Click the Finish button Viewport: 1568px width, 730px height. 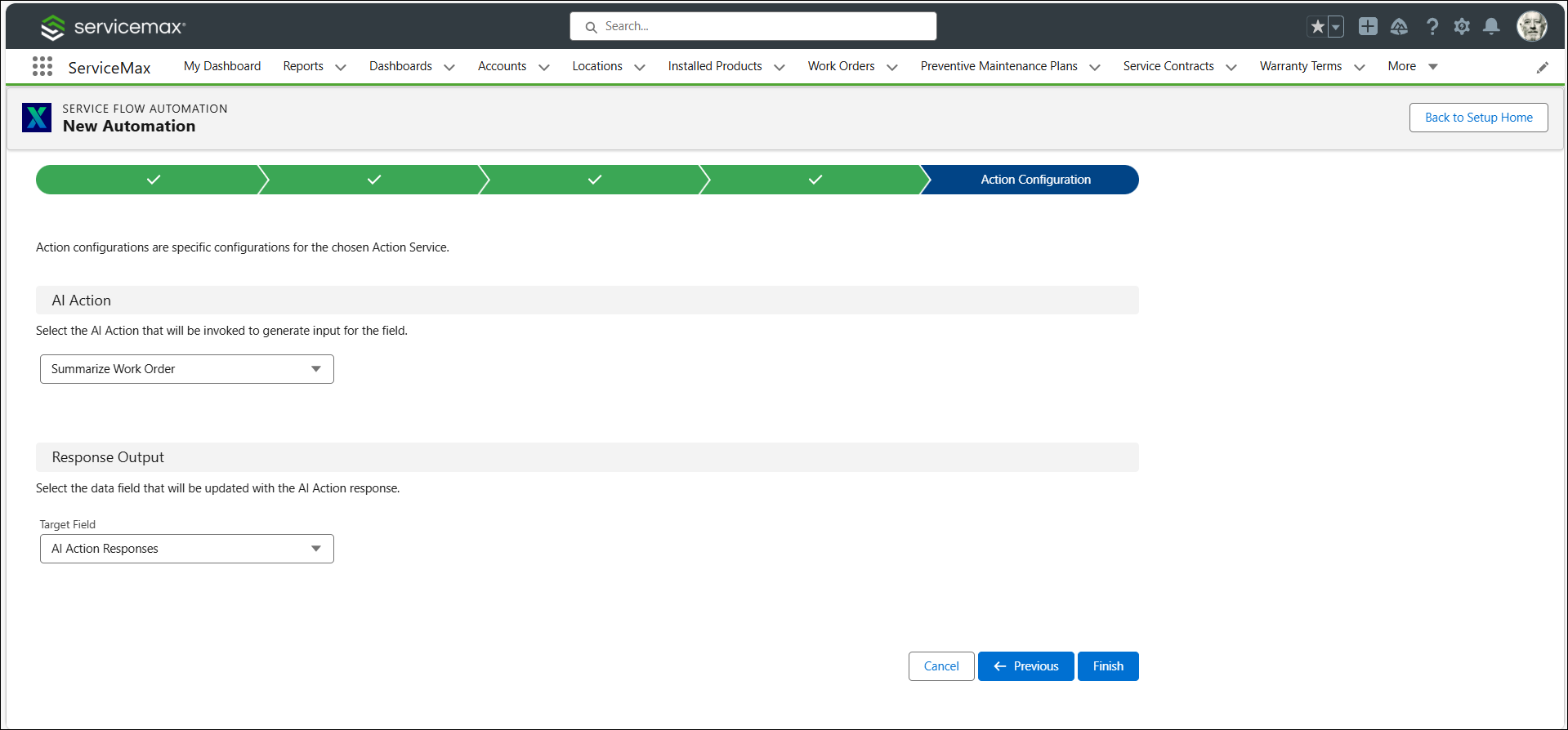tap(1108, 666)
